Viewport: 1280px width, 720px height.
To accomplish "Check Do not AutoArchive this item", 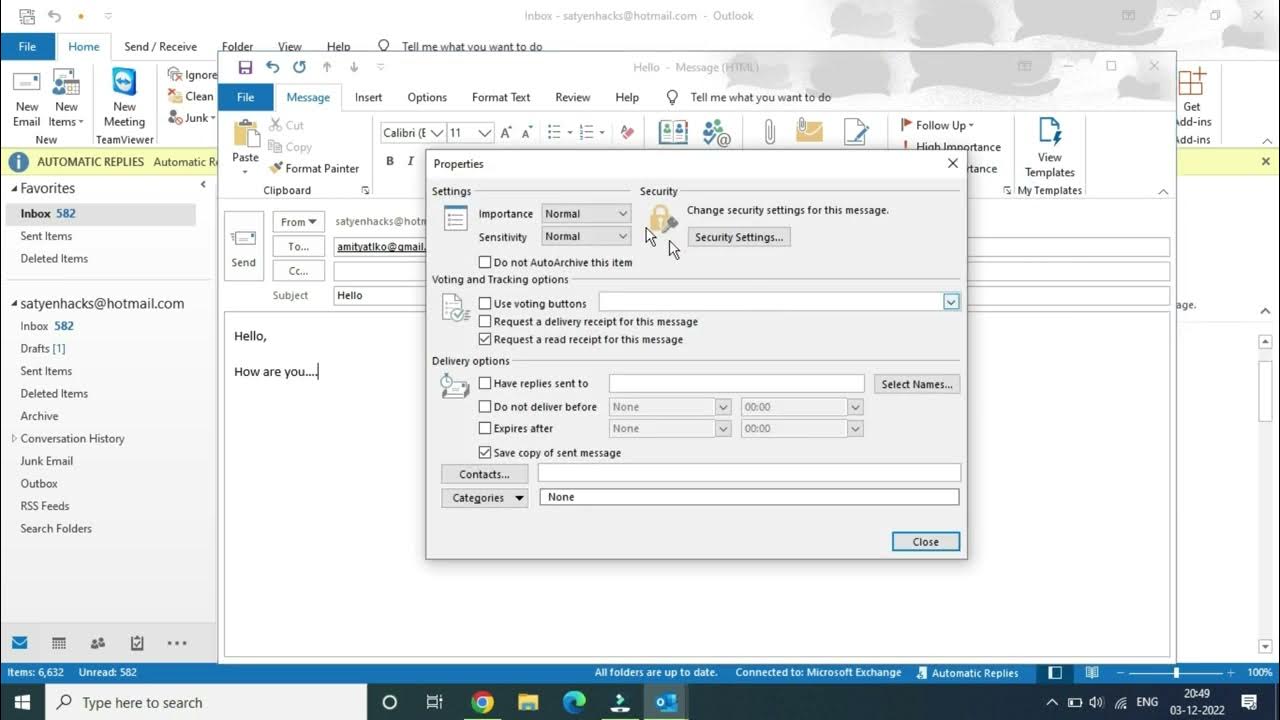I will point(485,262).
